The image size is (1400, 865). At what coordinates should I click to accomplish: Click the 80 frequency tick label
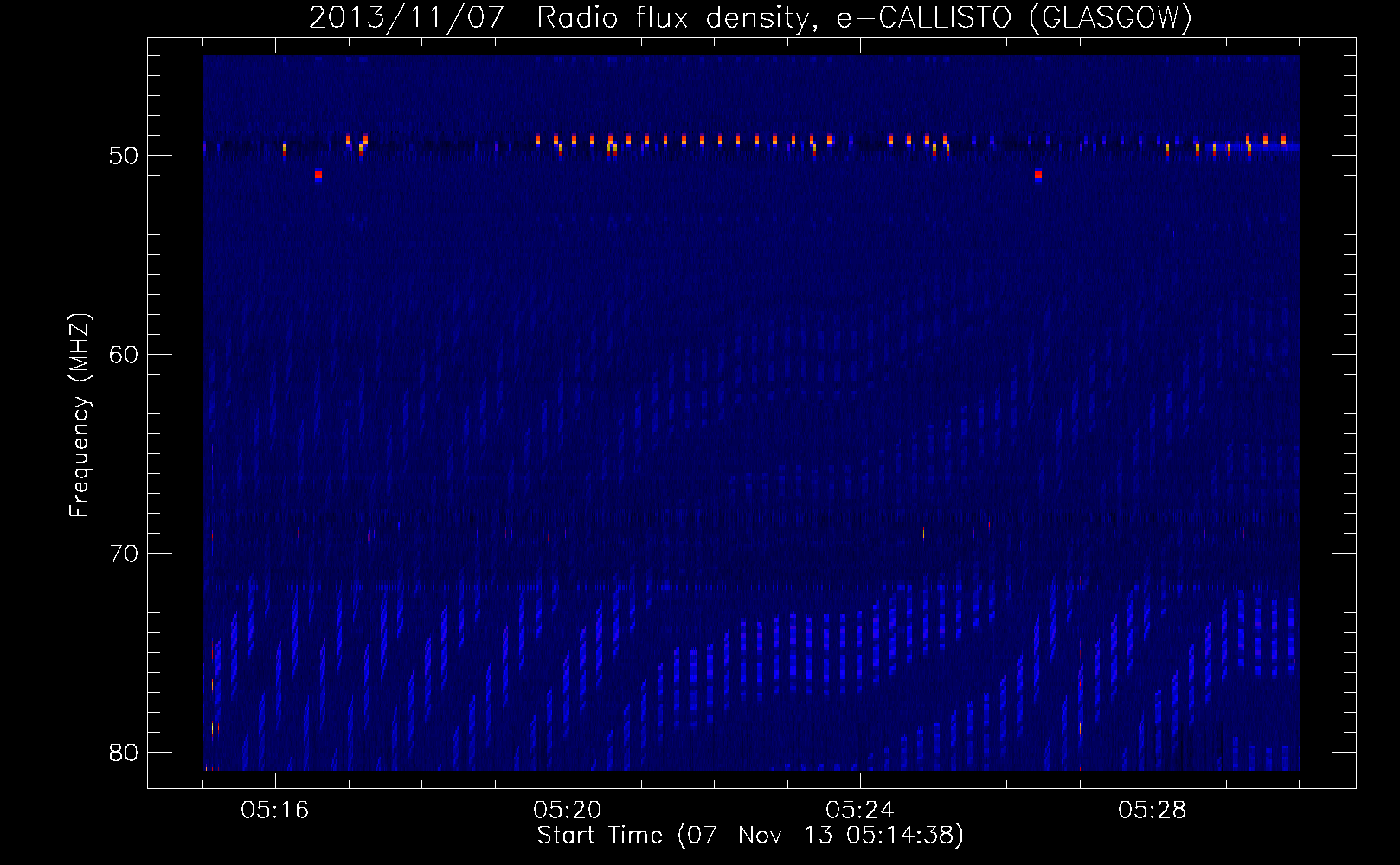click(124, 753)
